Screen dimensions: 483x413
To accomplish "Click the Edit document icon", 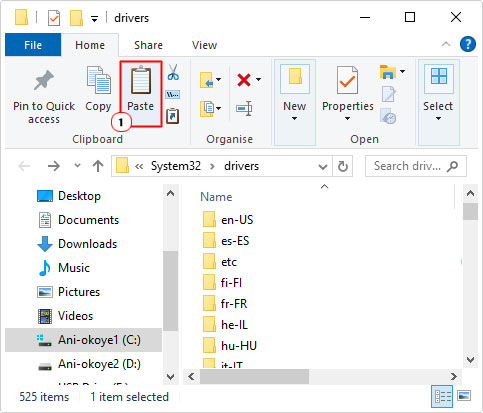I will click(x=388, y=94).
